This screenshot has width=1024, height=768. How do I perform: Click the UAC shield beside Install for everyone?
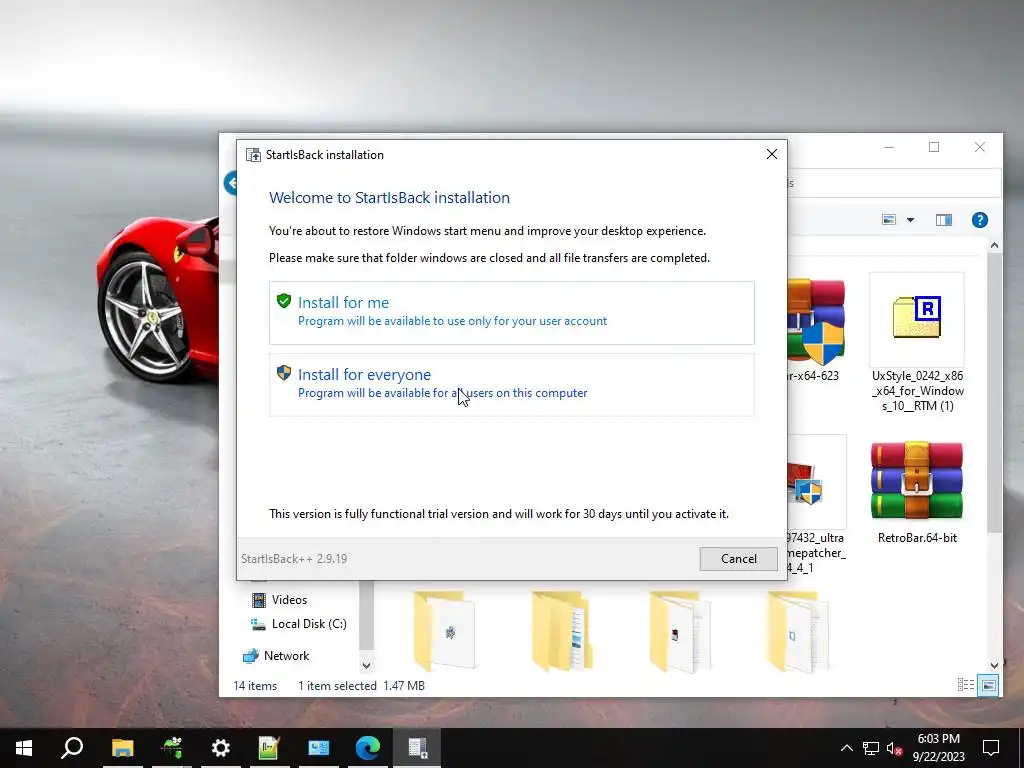(283, 373)
